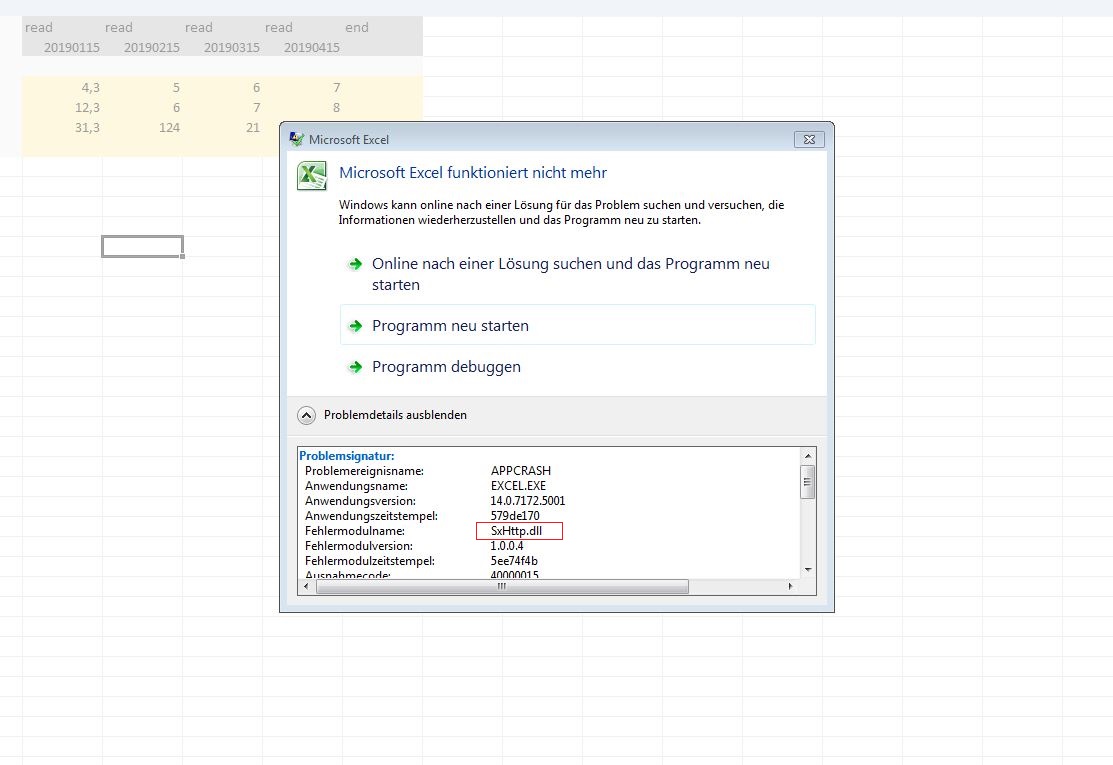Choose "Programm debuggen" option
Viewport: 1113px width, 765px height.
point(578,367)
